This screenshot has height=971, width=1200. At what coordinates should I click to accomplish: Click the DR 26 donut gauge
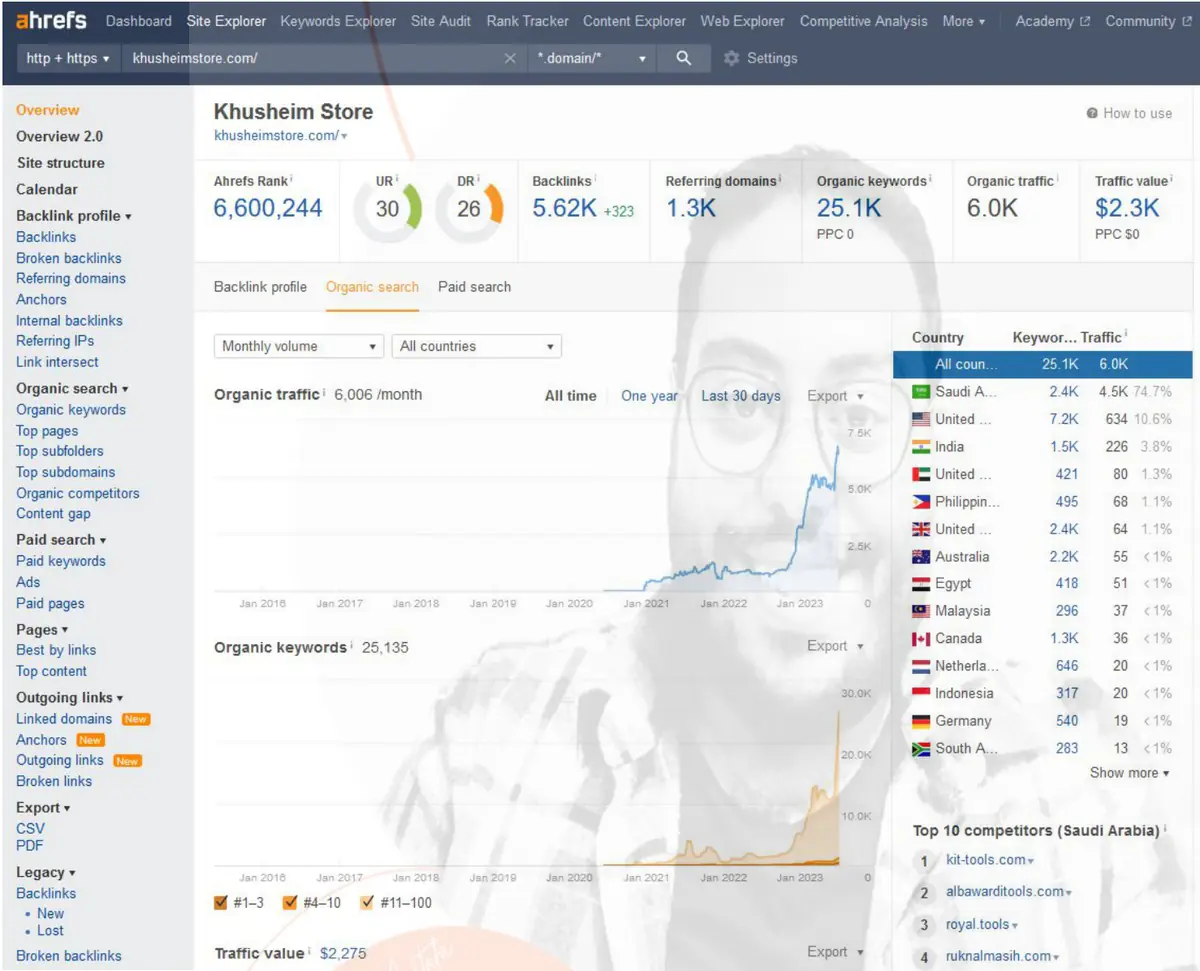click(x=469, y=209)
